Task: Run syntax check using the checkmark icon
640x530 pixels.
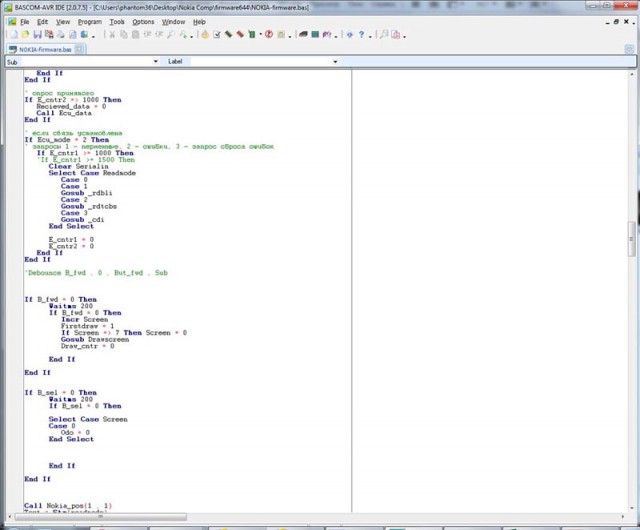Action: click(x=217, y=35)
